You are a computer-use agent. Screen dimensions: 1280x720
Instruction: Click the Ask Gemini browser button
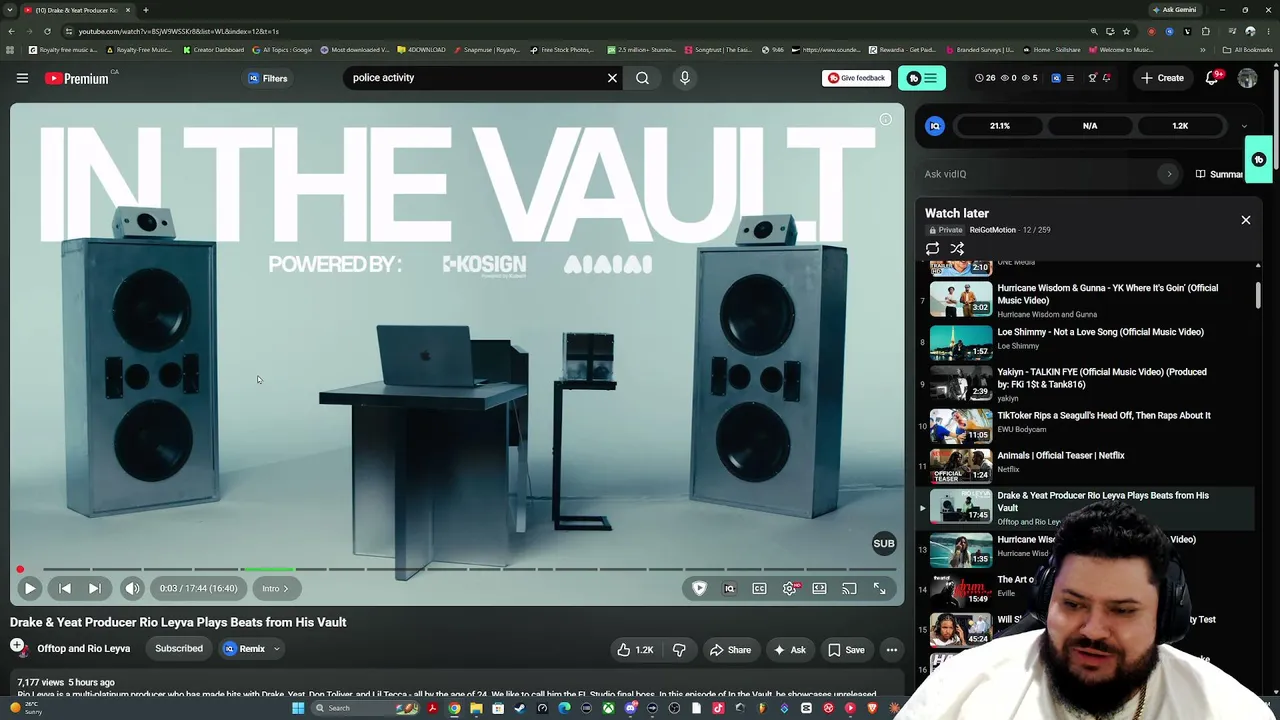(x=1174, y=10)
